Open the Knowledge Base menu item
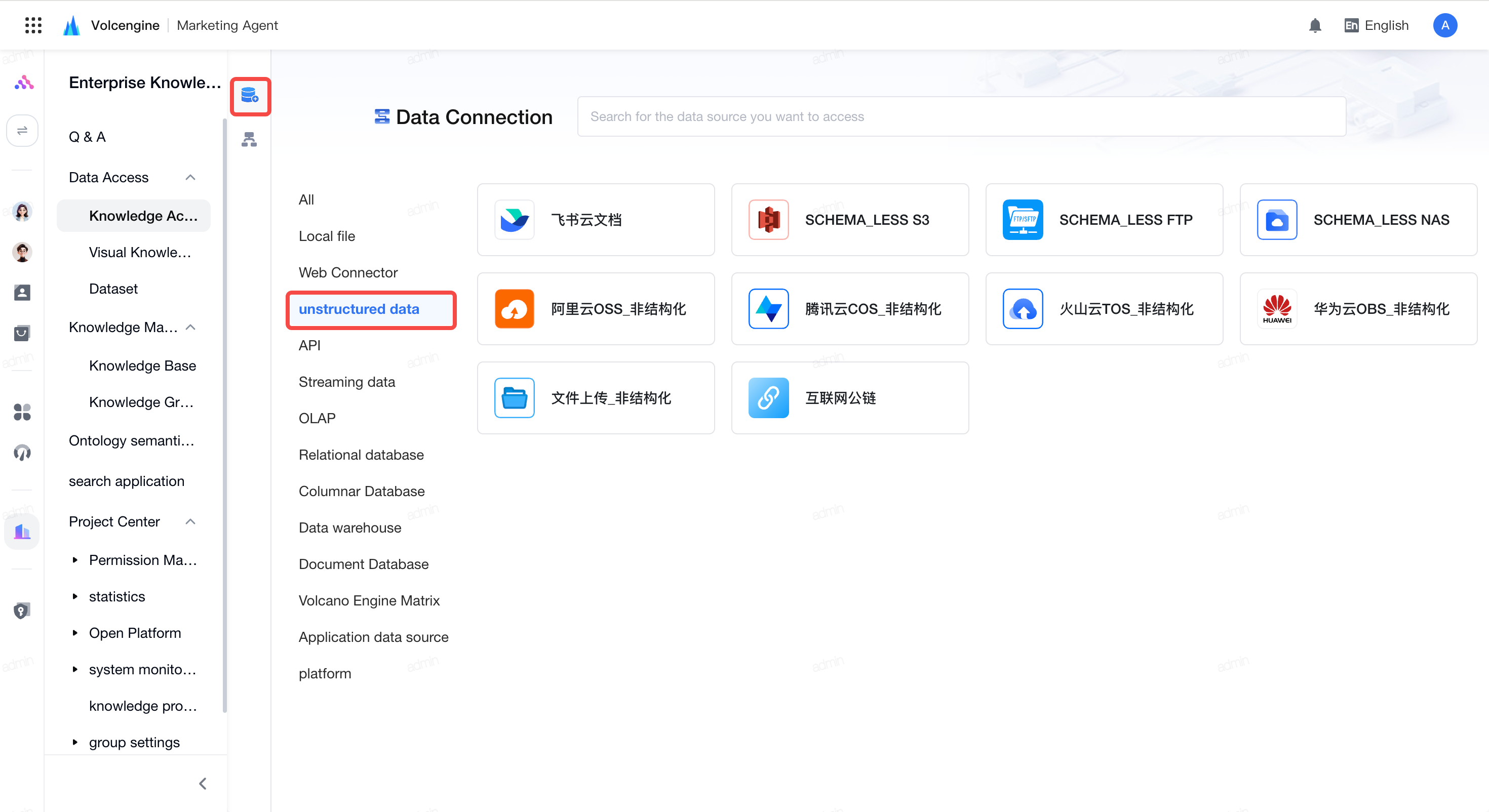1489x812 pixels. [142, 366]
